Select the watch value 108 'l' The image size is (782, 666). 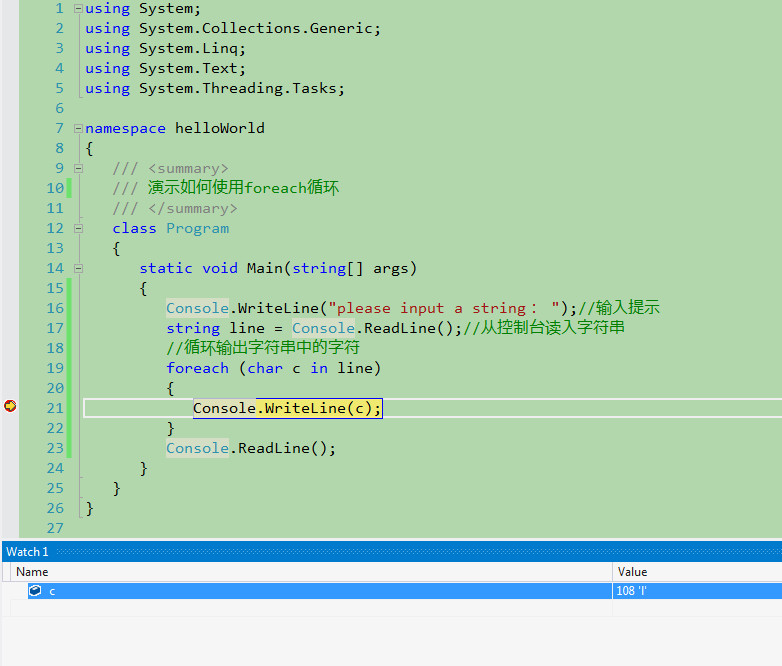(631, 591)
